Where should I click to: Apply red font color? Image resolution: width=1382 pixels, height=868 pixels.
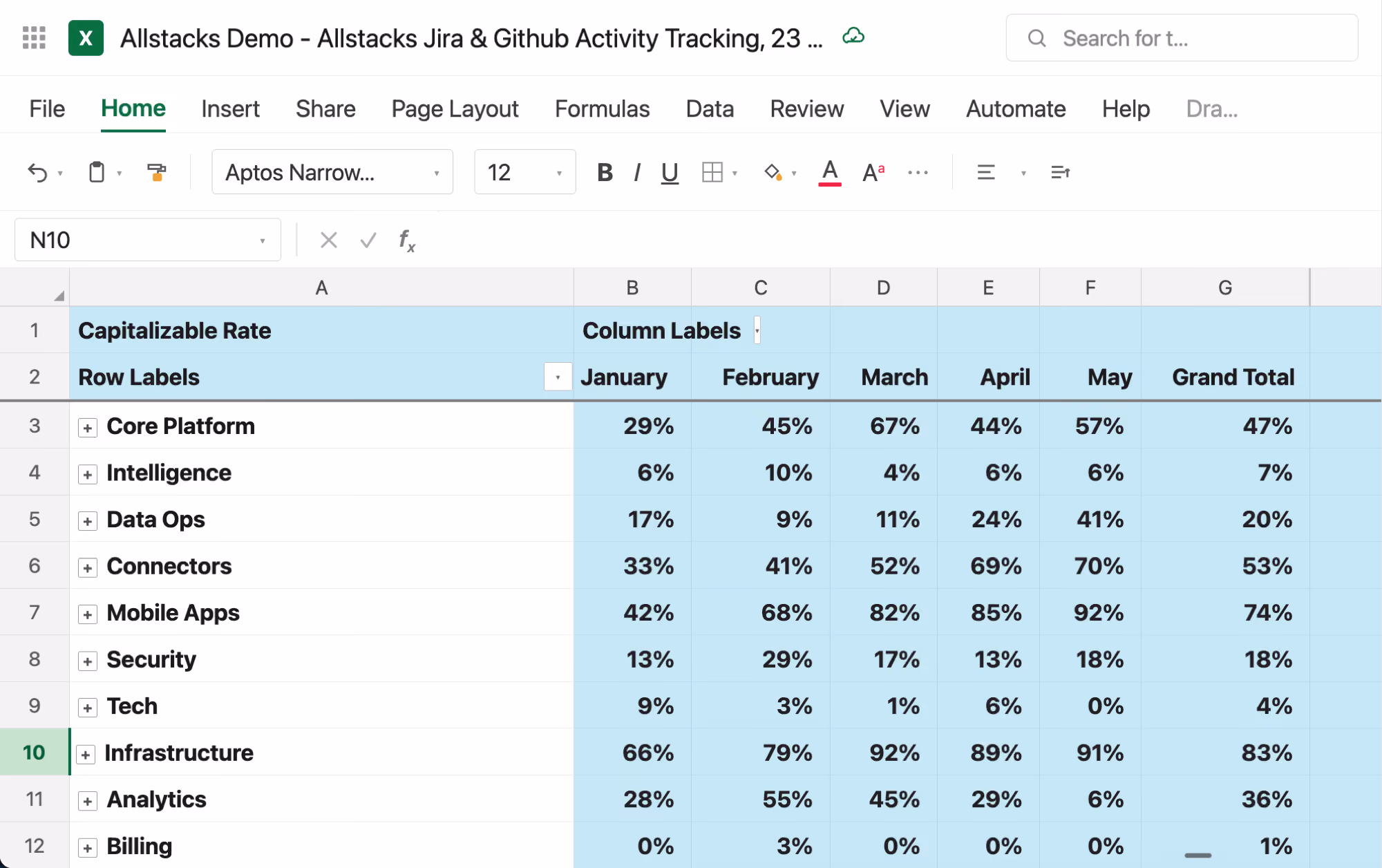point(830,172)
